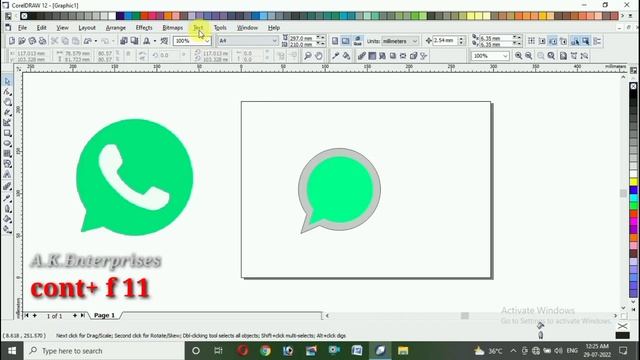Click the Print toolbar icon
640x360 pixels.
click(x=42, y=41)
